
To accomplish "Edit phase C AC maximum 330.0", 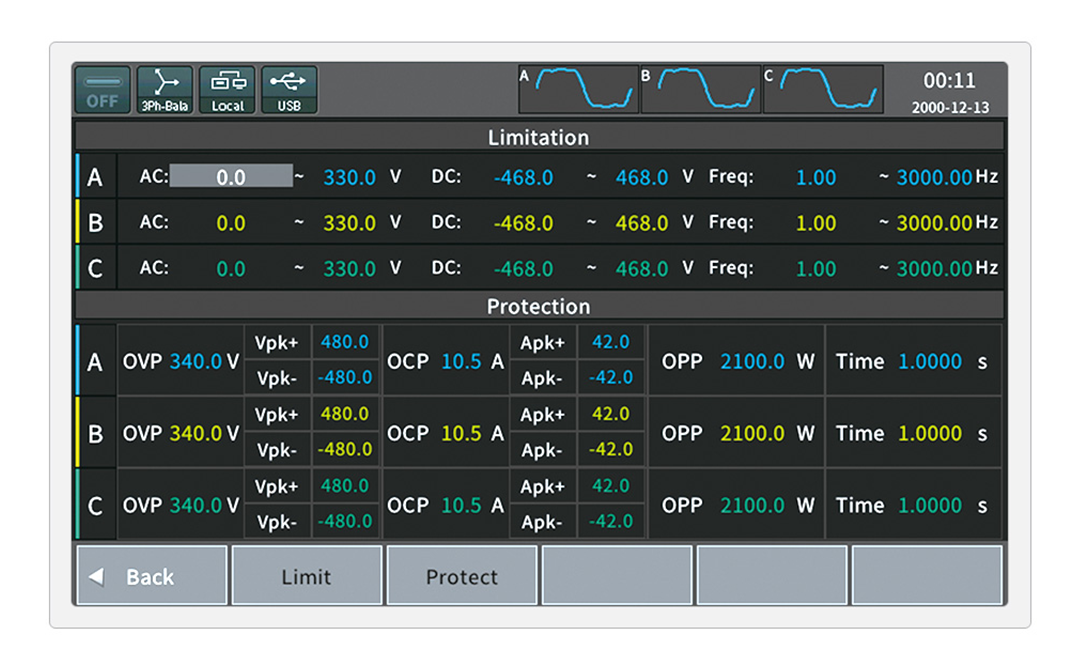I will point(349,269).
